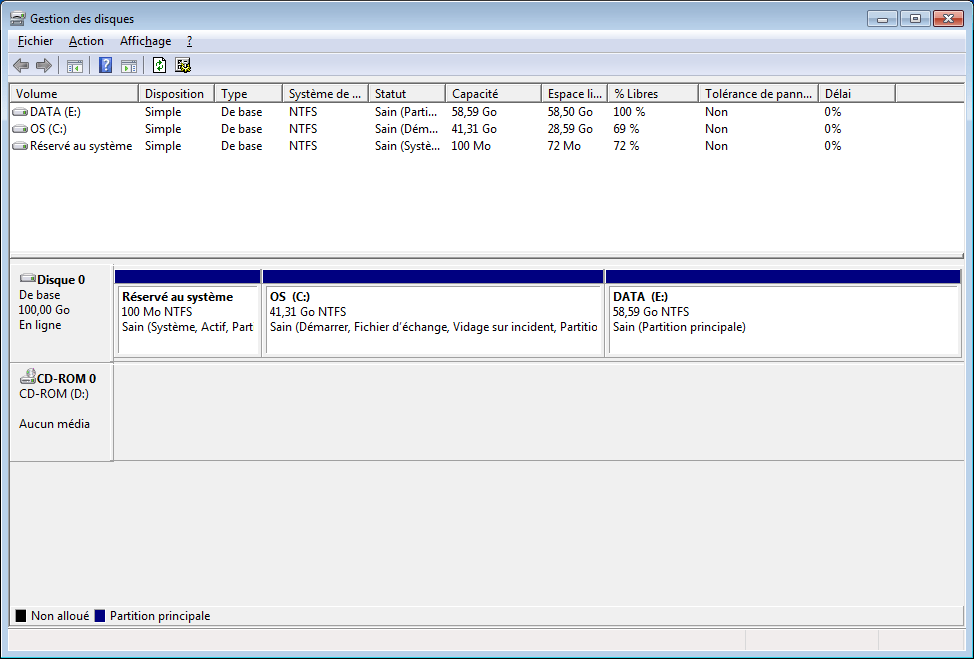Screen dimensions: 974x659
Task: Click 'Sain (Dém...' status in OS row
Action: (406, 129)
